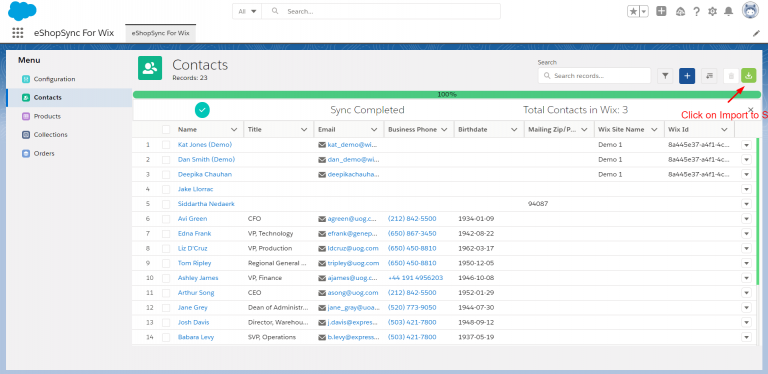Check the box for Tom Ripley
The image size is (768, 374).
click(x=167, y=263)
